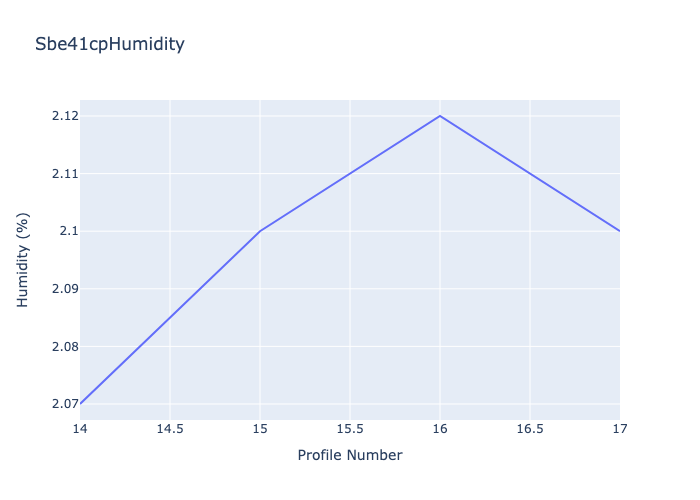This screenshot has width=700, height=500.
Task: Click the 2.11 y-axis tick label
Action: coord(65,174)
